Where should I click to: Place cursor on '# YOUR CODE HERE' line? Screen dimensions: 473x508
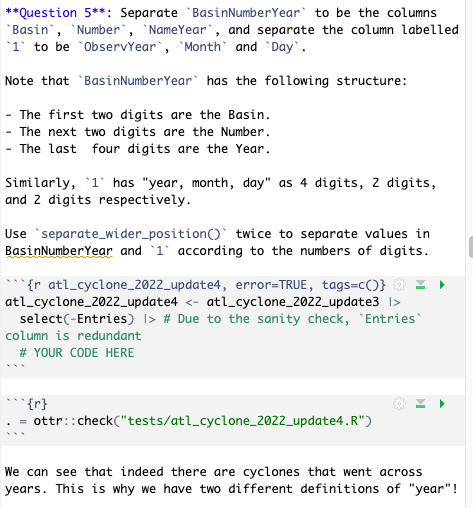click(77, 353)
